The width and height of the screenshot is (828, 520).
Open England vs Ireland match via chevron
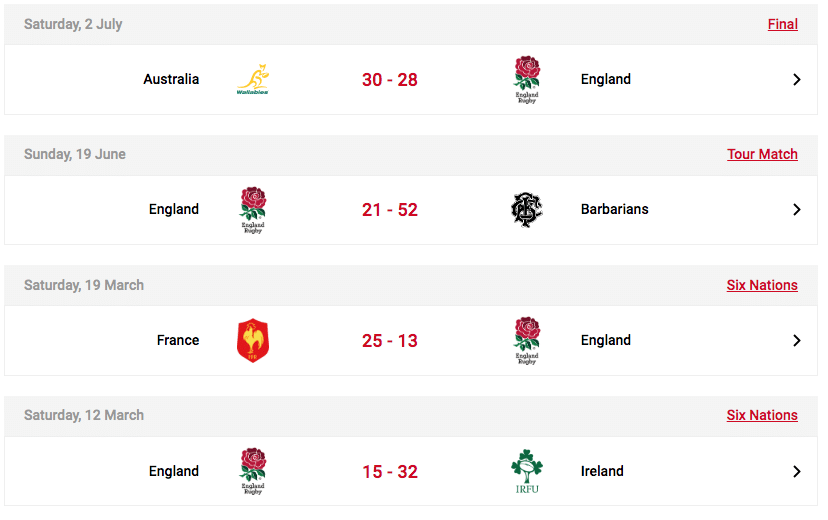(x=797, y=471)
